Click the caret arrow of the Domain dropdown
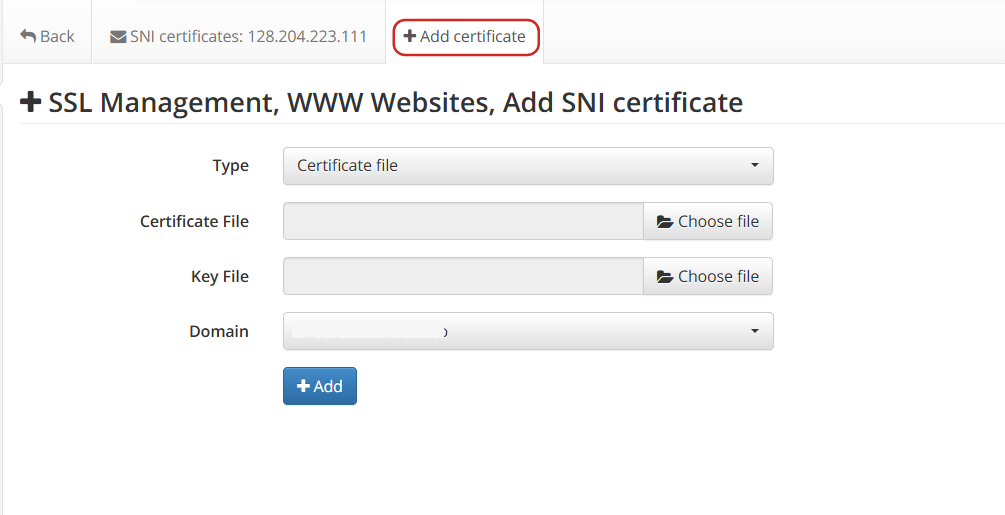This screenshot has height=515, width=1005. pos(755,331)
